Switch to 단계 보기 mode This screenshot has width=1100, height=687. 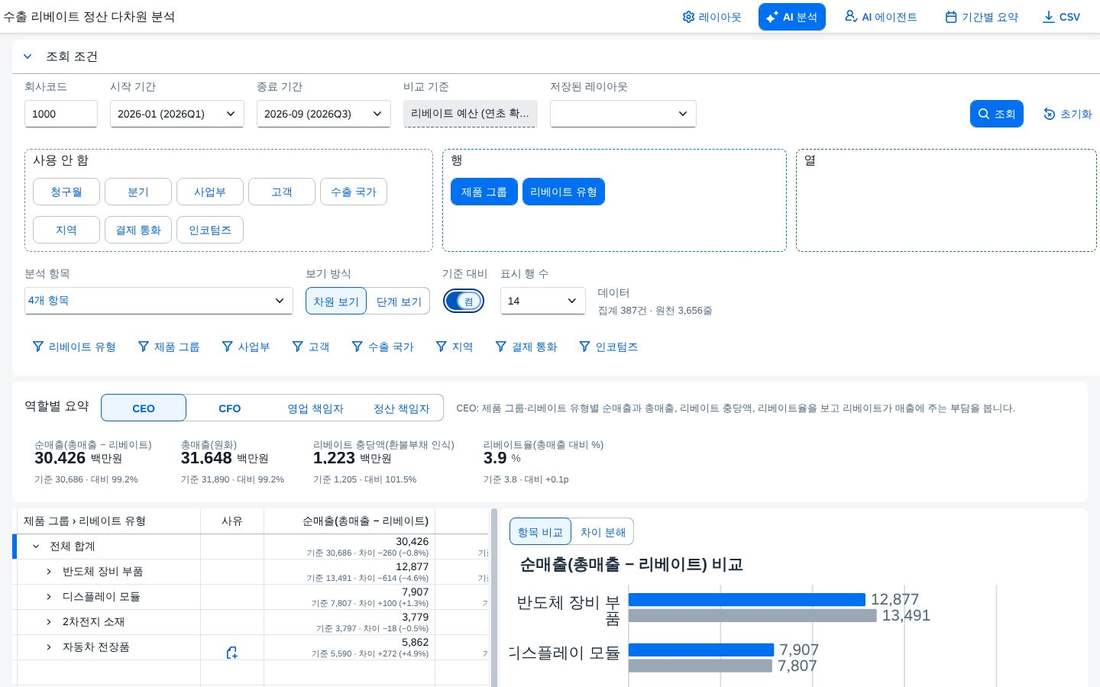point(398,301)
